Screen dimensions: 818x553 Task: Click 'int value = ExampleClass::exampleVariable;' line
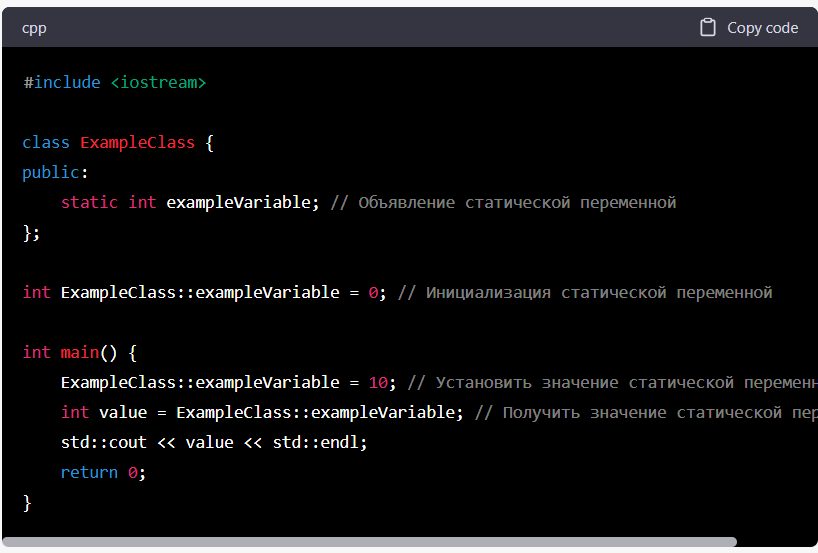262,413
